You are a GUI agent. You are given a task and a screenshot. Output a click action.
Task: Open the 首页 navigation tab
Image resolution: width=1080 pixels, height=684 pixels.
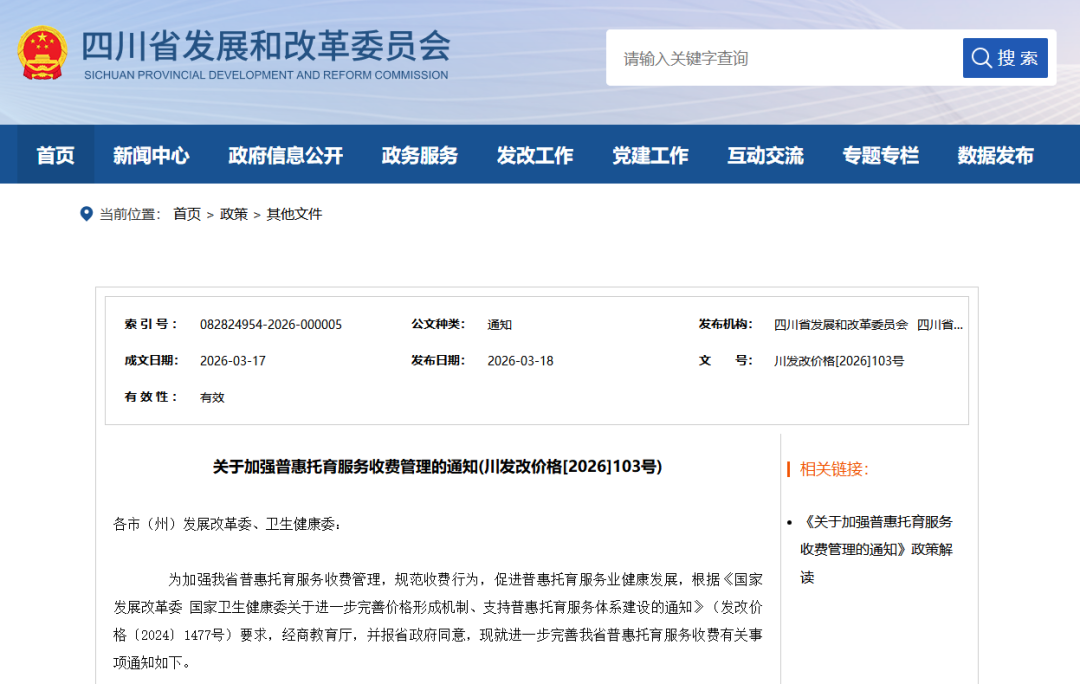pyautogui.click(x=56, y=155)
